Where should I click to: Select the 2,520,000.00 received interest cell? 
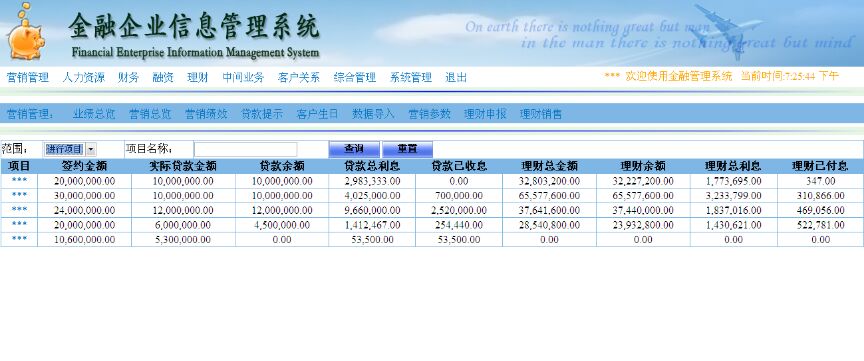[x=459, y=210]
